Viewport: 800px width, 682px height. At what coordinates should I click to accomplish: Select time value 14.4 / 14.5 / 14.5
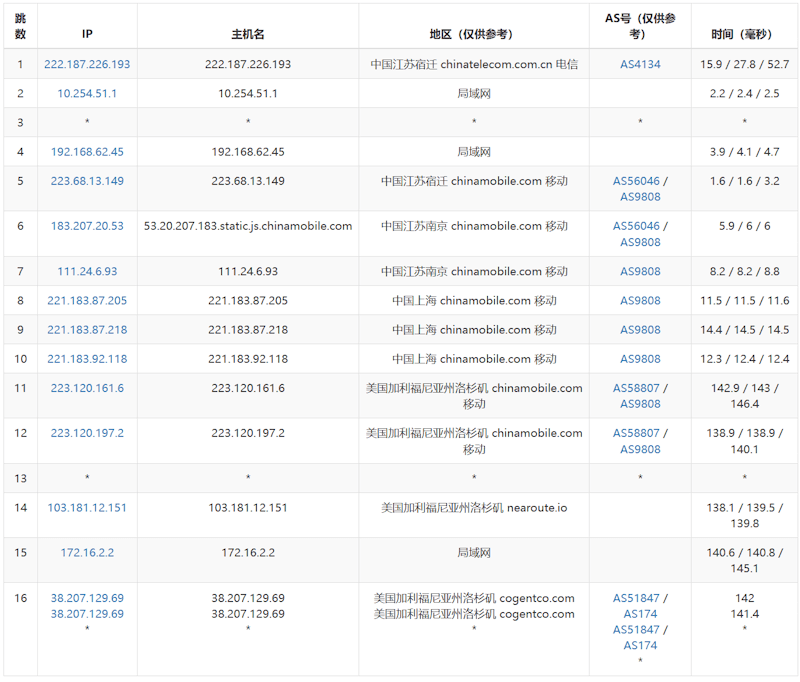tap(744, 330)
